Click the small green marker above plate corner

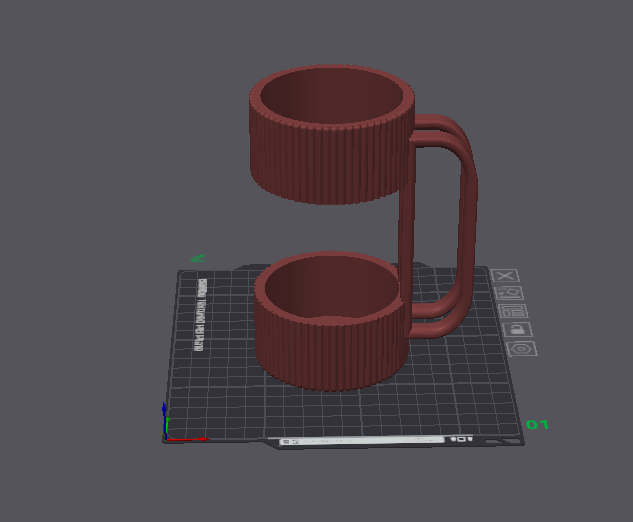(x=198, y=258)
